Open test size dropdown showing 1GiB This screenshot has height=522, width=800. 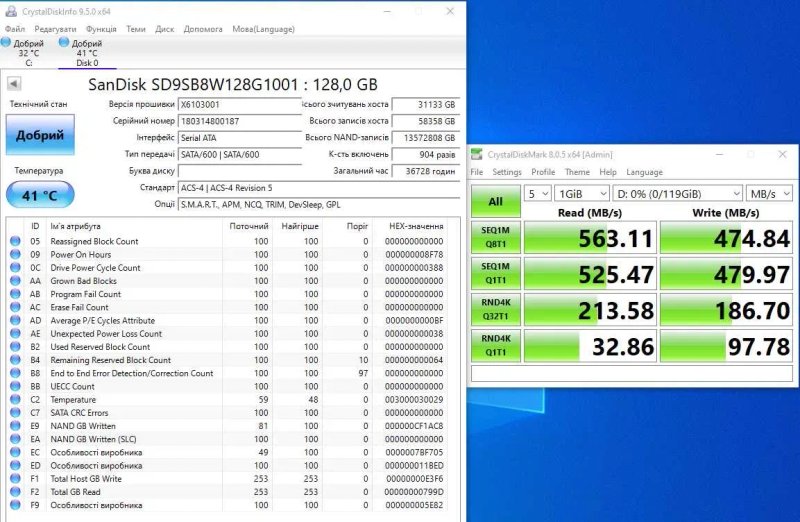pos(582,193)
